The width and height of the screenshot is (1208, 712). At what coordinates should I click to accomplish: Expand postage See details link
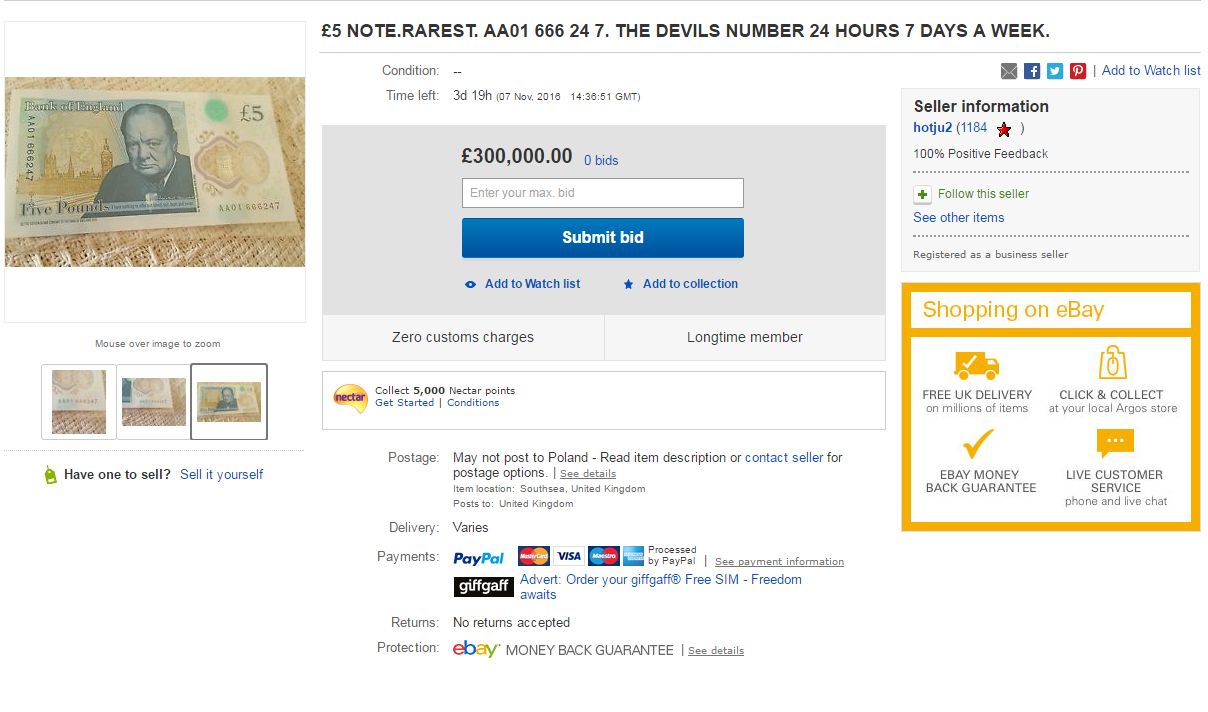pos(587,474)
